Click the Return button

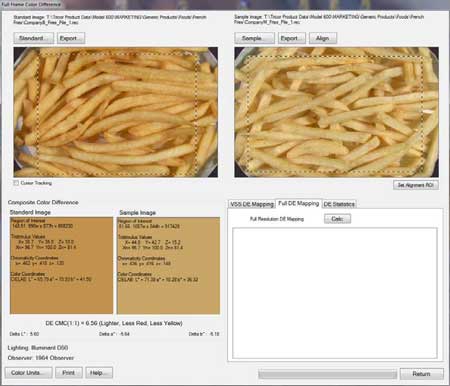422,374
